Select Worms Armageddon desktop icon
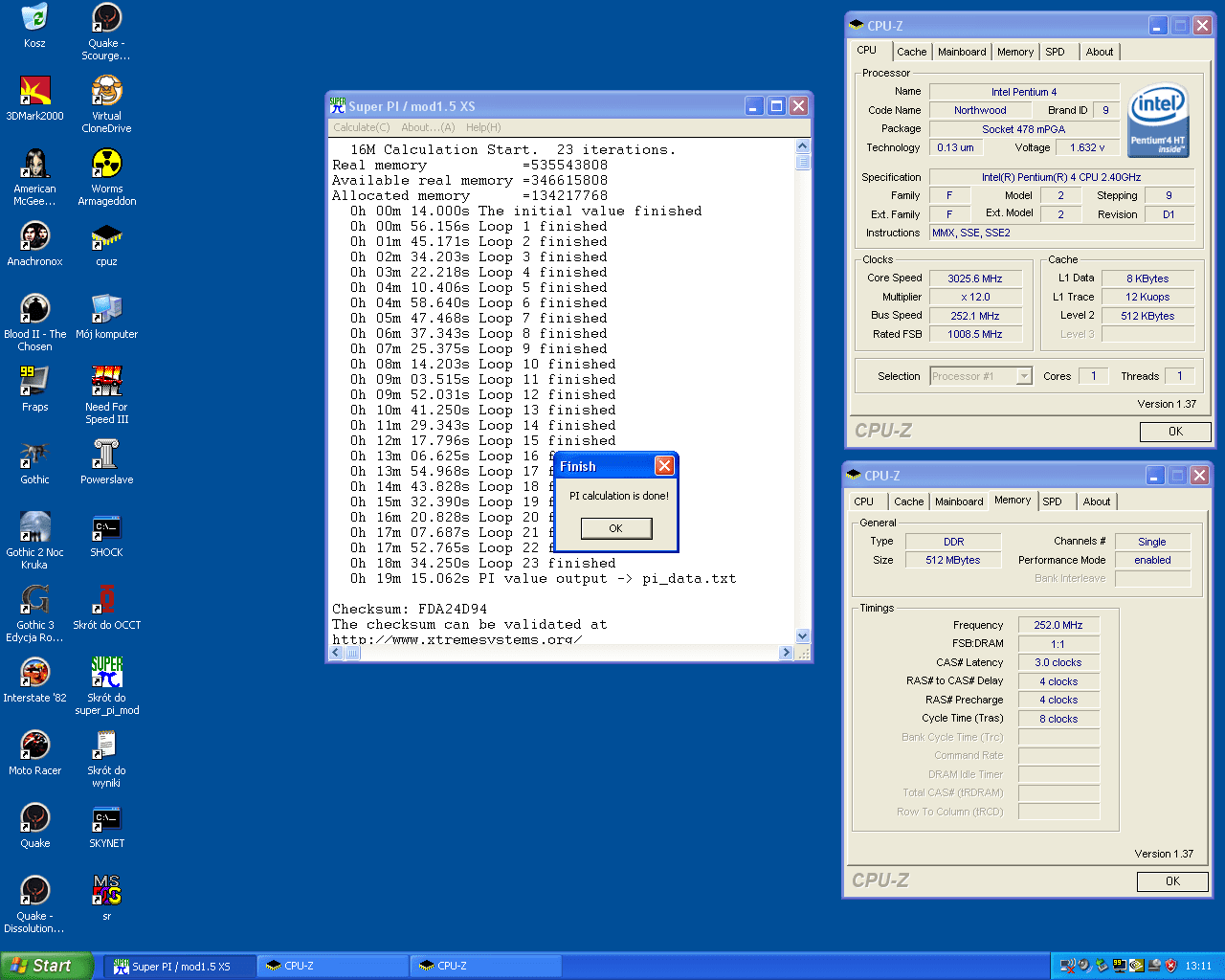This screenshot has height=980, width=1225. [x=106, y=177]
